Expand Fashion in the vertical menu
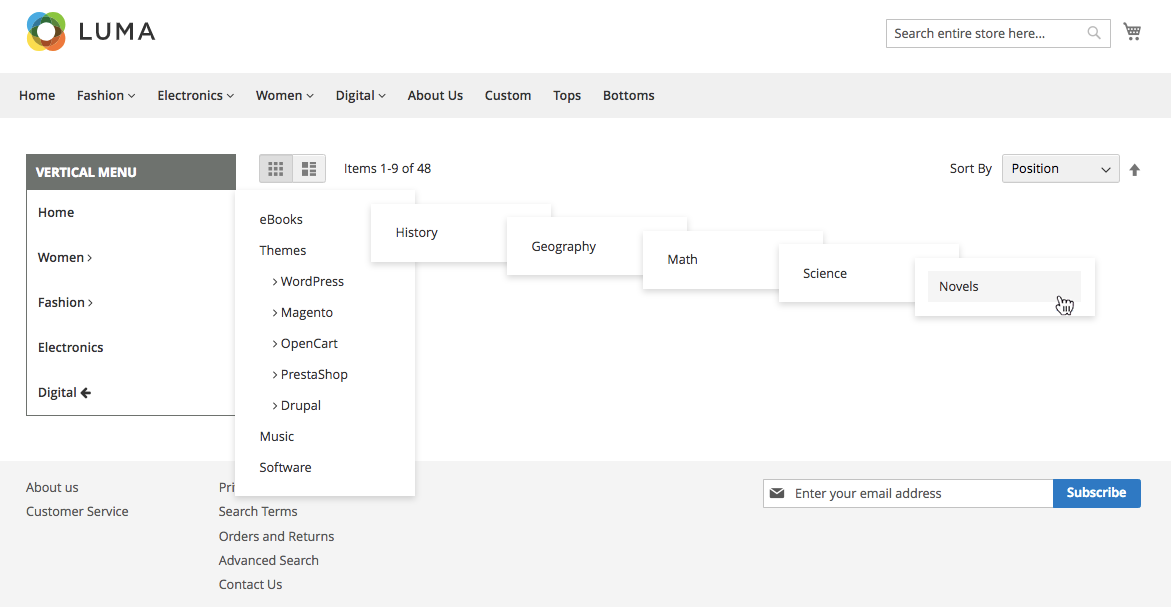Image resolution: width=1171 pixels, height=607 pixels. click(x=66, y=302)
